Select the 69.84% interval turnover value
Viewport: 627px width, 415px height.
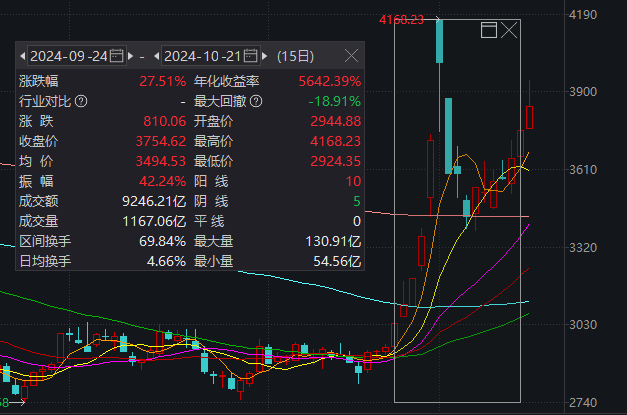pyautogui.click(x=163, y=241)
